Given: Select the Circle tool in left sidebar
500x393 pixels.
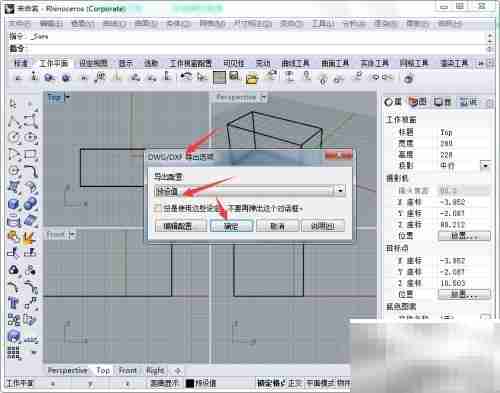Looking at the screenshot, I should tap(14, 137).
